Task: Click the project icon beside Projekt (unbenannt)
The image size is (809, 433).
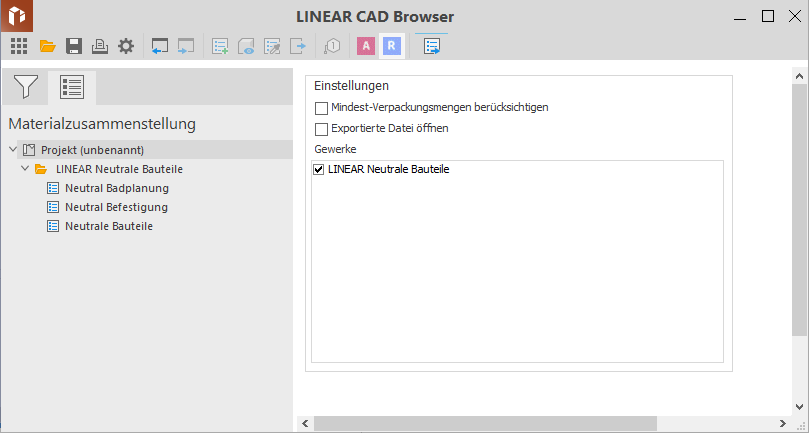Action: pyautogui.click(x=29, y=150)
